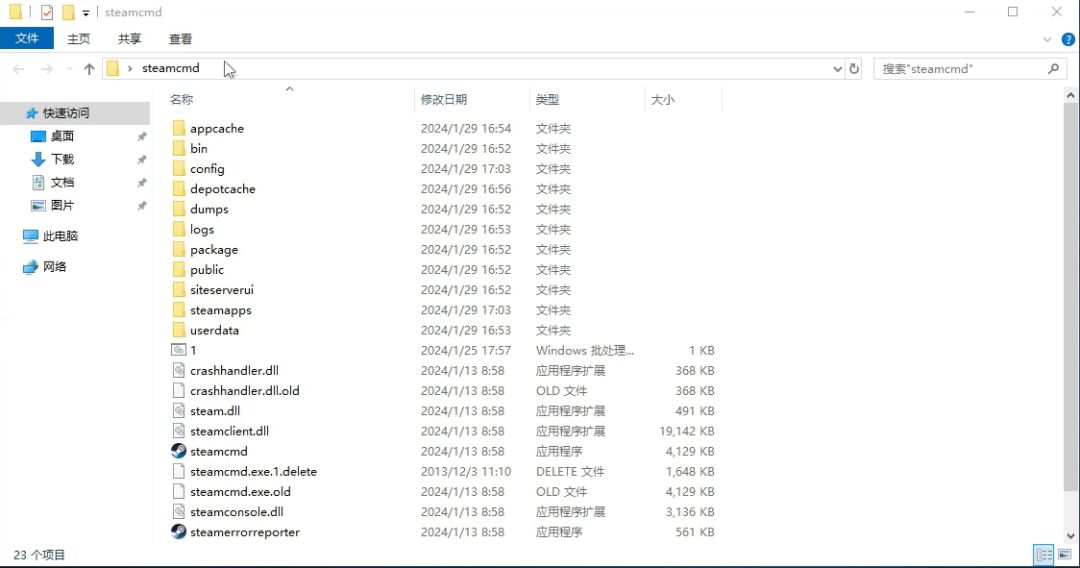Switch to details view layout icon

tap(1044, 554)
